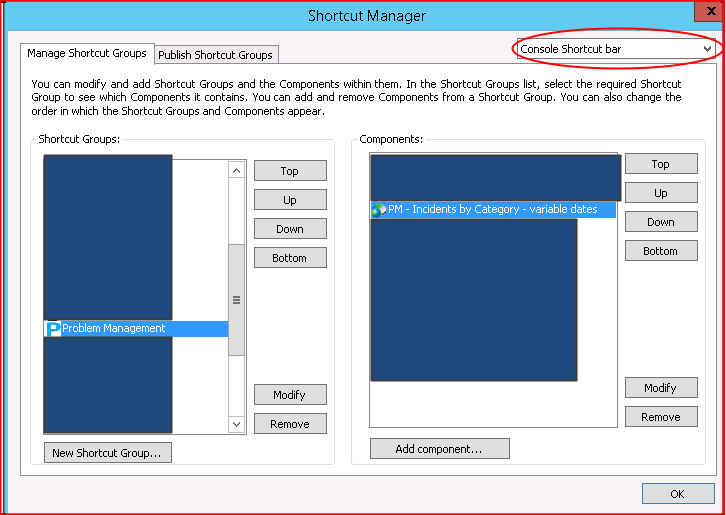Screen dimensions: 726x515
Task: Confirm the dialog with OK
Action: pos(678,494)
